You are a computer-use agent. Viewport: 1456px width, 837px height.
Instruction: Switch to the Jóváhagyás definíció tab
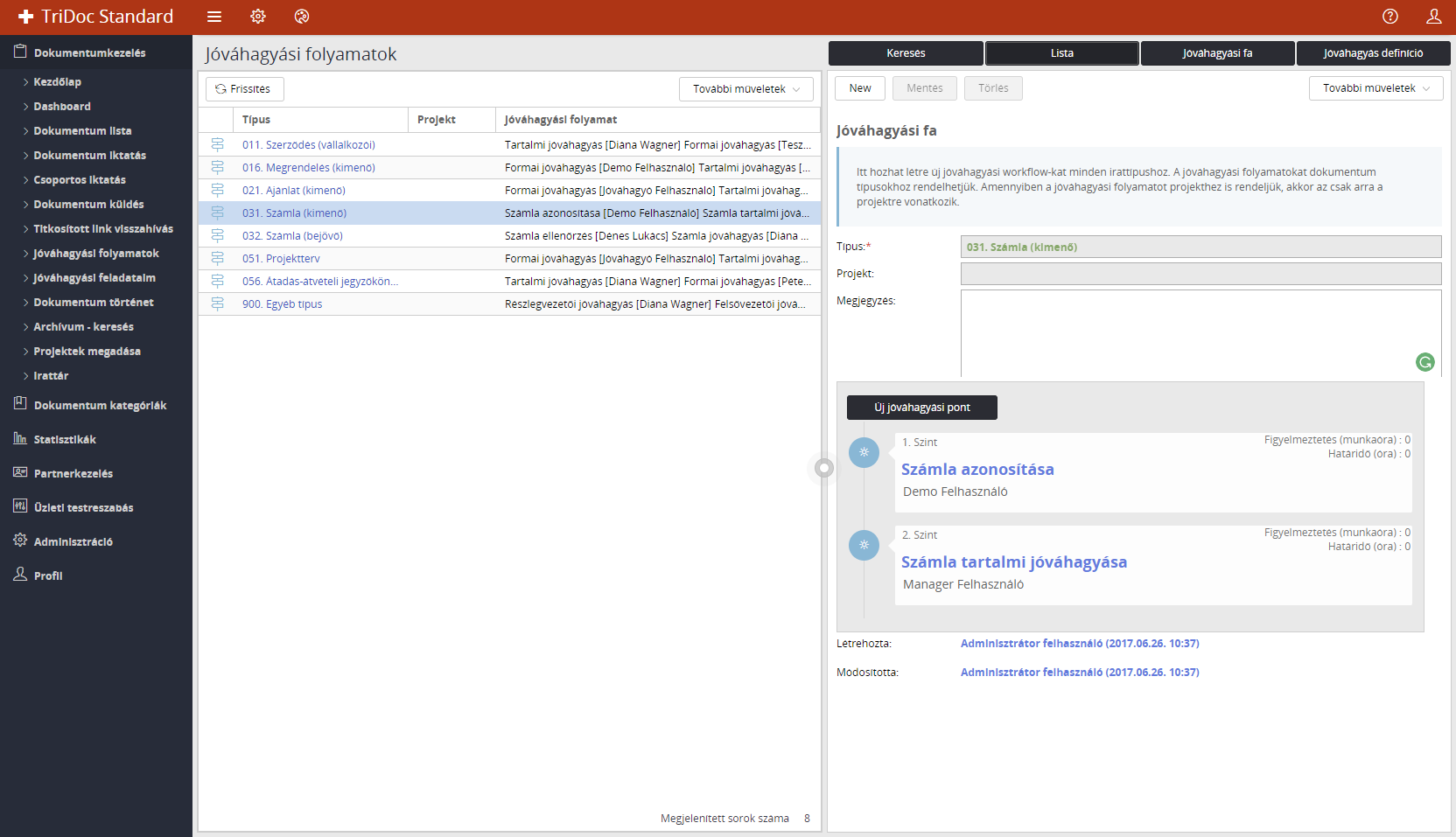click(1374, 53)
